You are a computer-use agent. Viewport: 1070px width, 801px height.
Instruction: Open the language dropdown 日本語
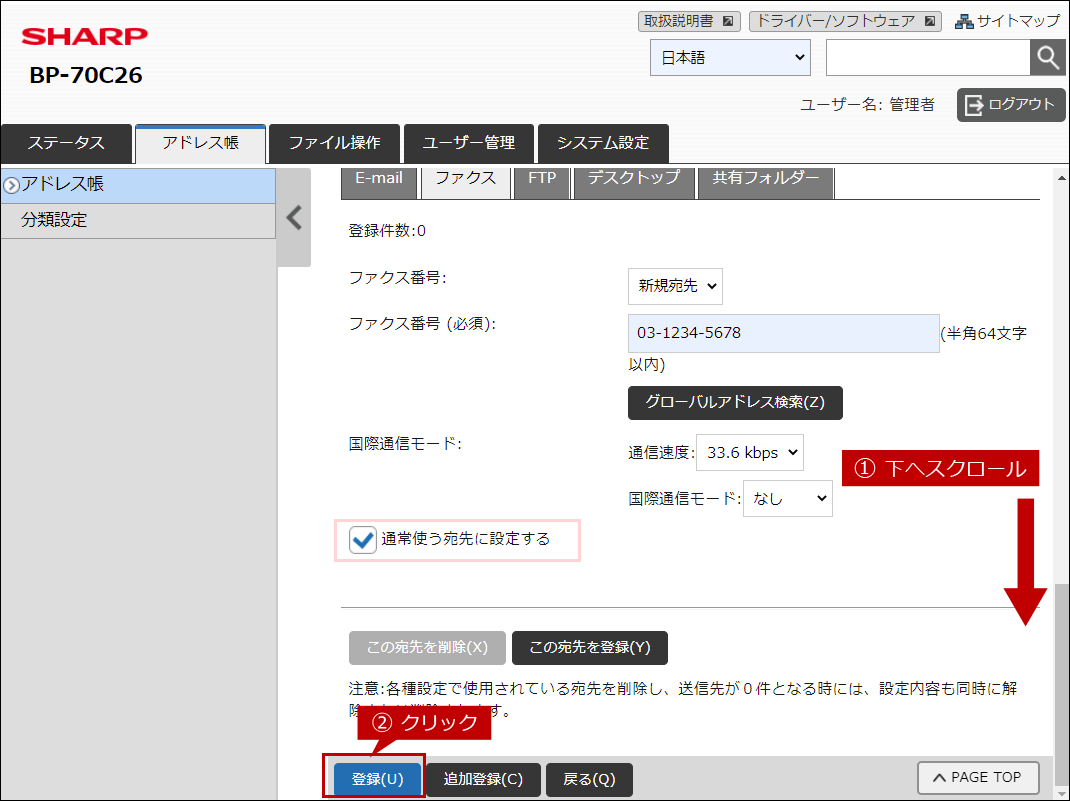click(730, 57)
